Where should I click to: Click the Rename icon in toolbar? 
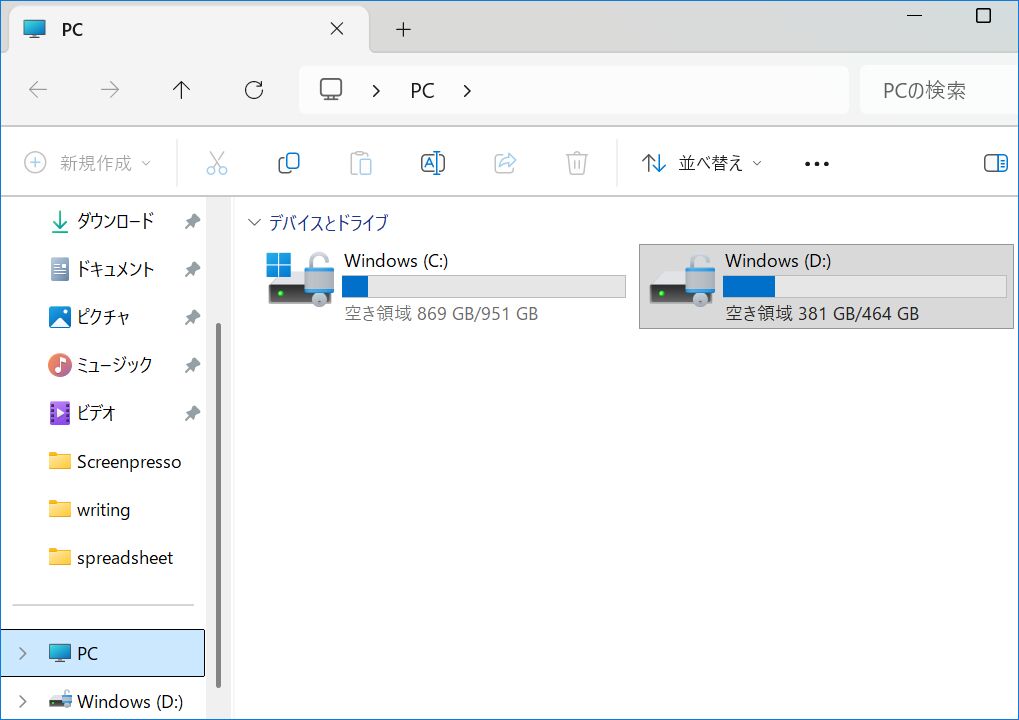(433, 163)
